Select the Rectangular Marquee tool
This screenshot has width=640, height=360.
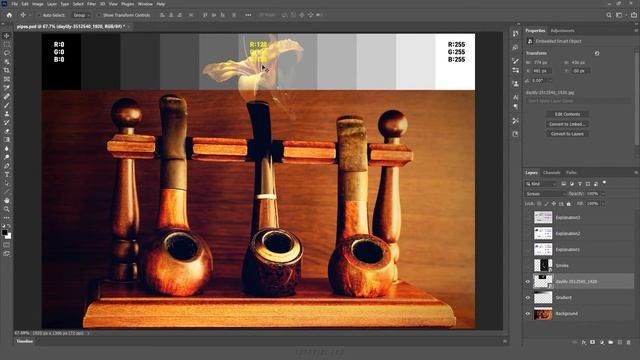pos(7,44)
